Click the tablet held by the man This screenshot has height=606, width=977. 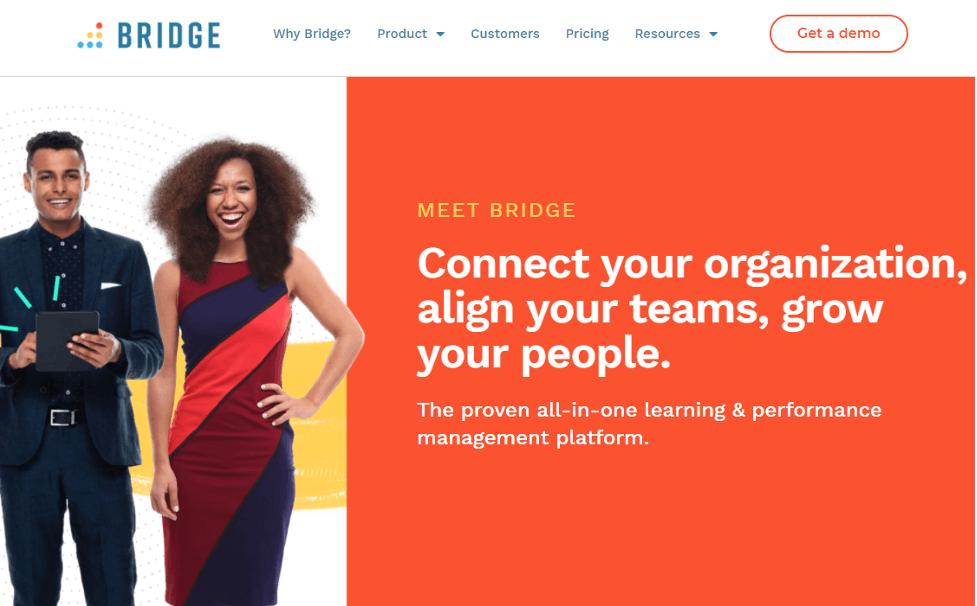click(67, 341)
